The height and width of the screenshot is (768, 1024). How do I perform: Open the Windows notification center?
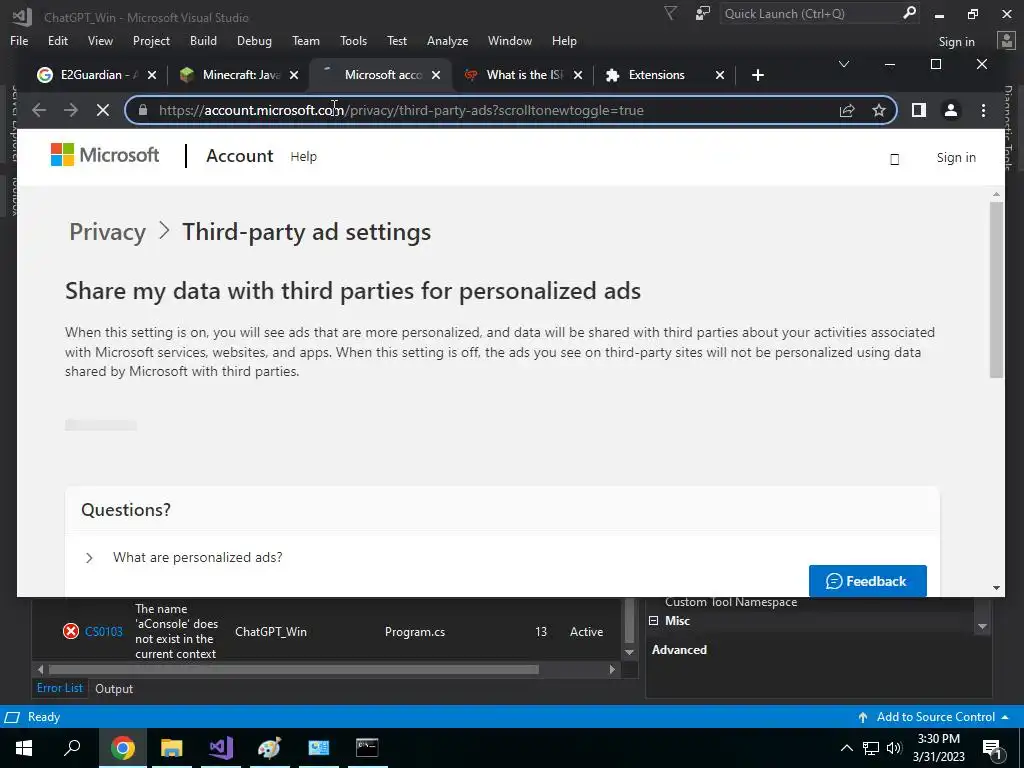tap(992, 748)
